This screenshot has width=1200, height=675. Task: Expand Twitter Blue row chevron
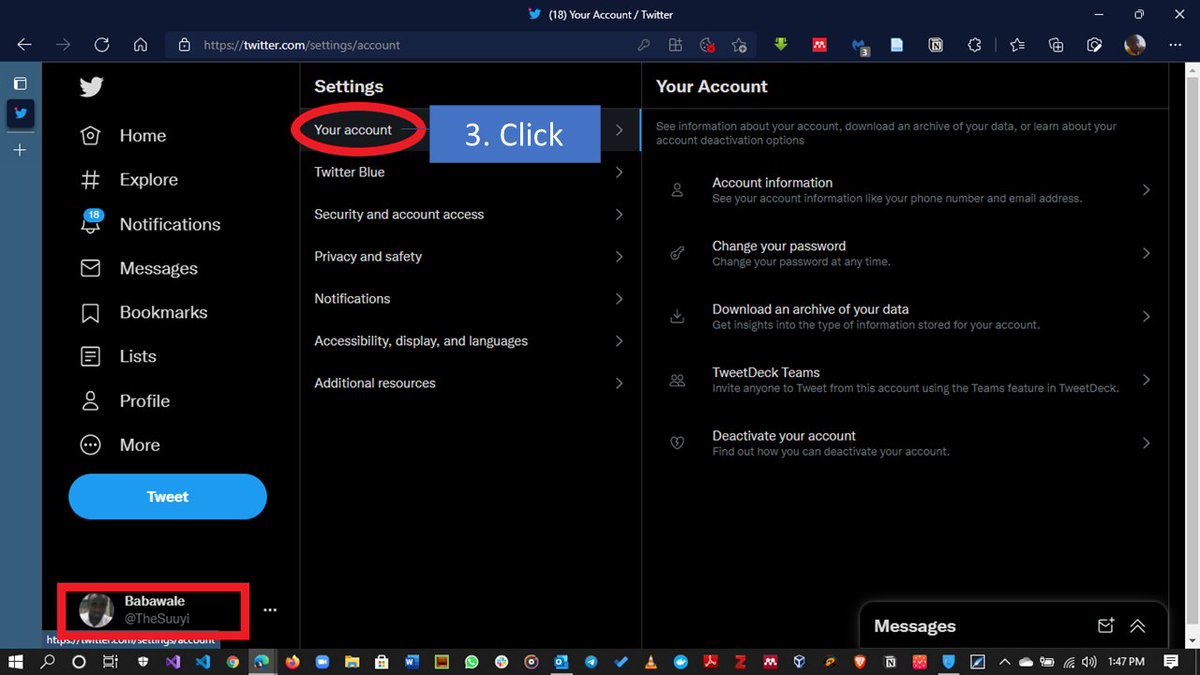(619, 172)
